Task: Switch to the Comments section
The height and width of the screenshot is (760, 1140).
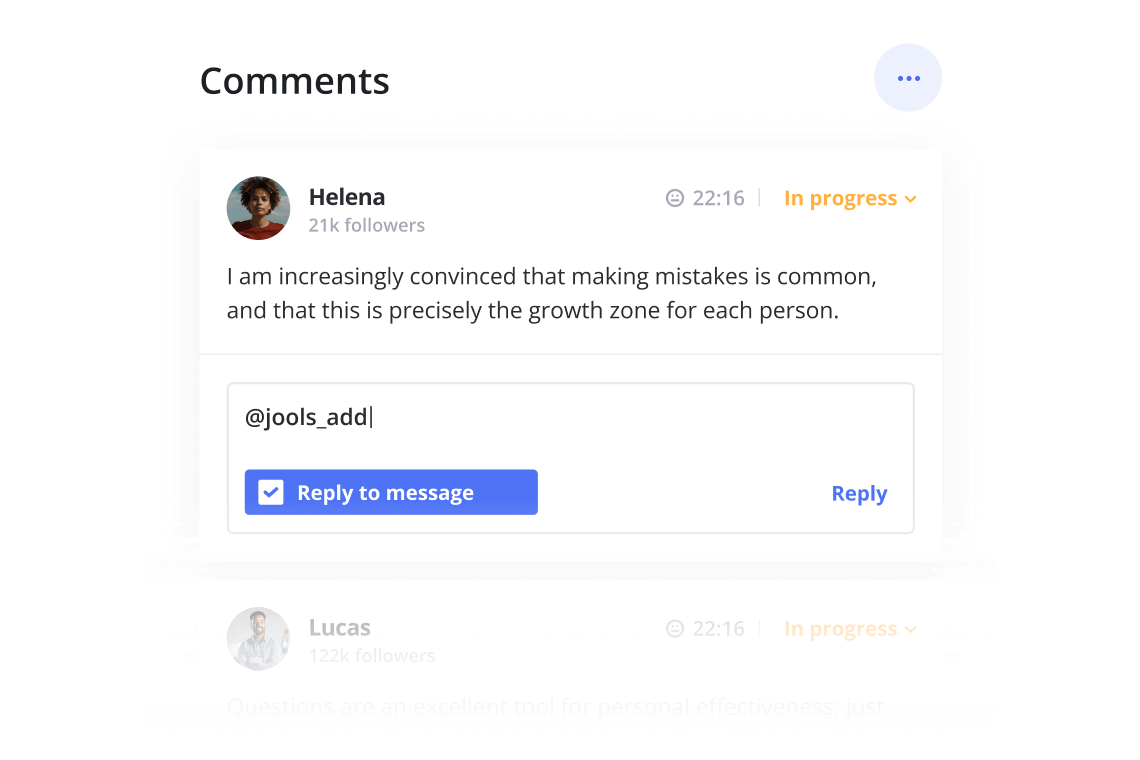Action: pyautogui.click(x=294, y=81)
